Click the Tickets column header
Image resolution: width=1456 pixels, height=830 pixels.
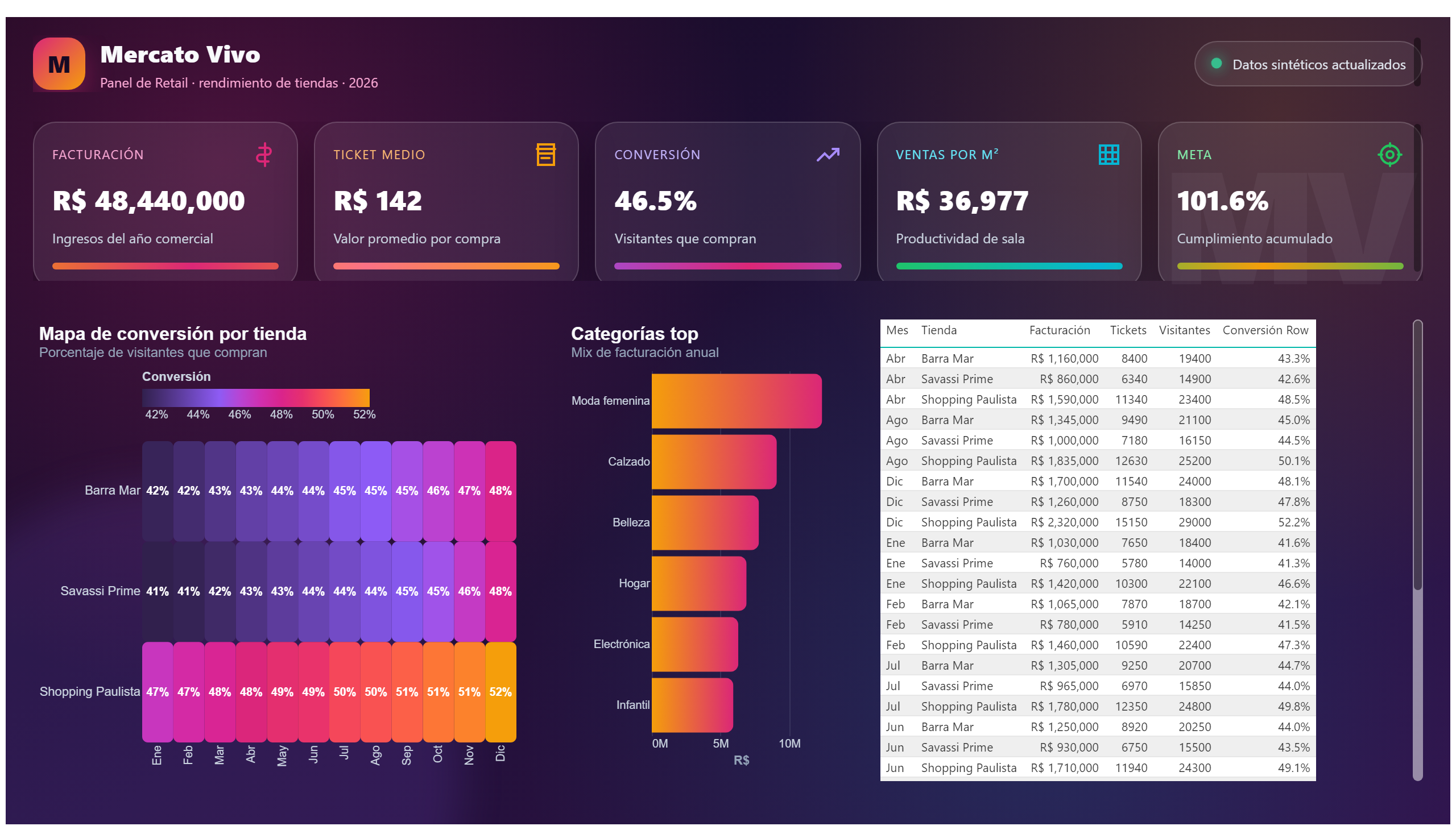(x=1127, y=330)
